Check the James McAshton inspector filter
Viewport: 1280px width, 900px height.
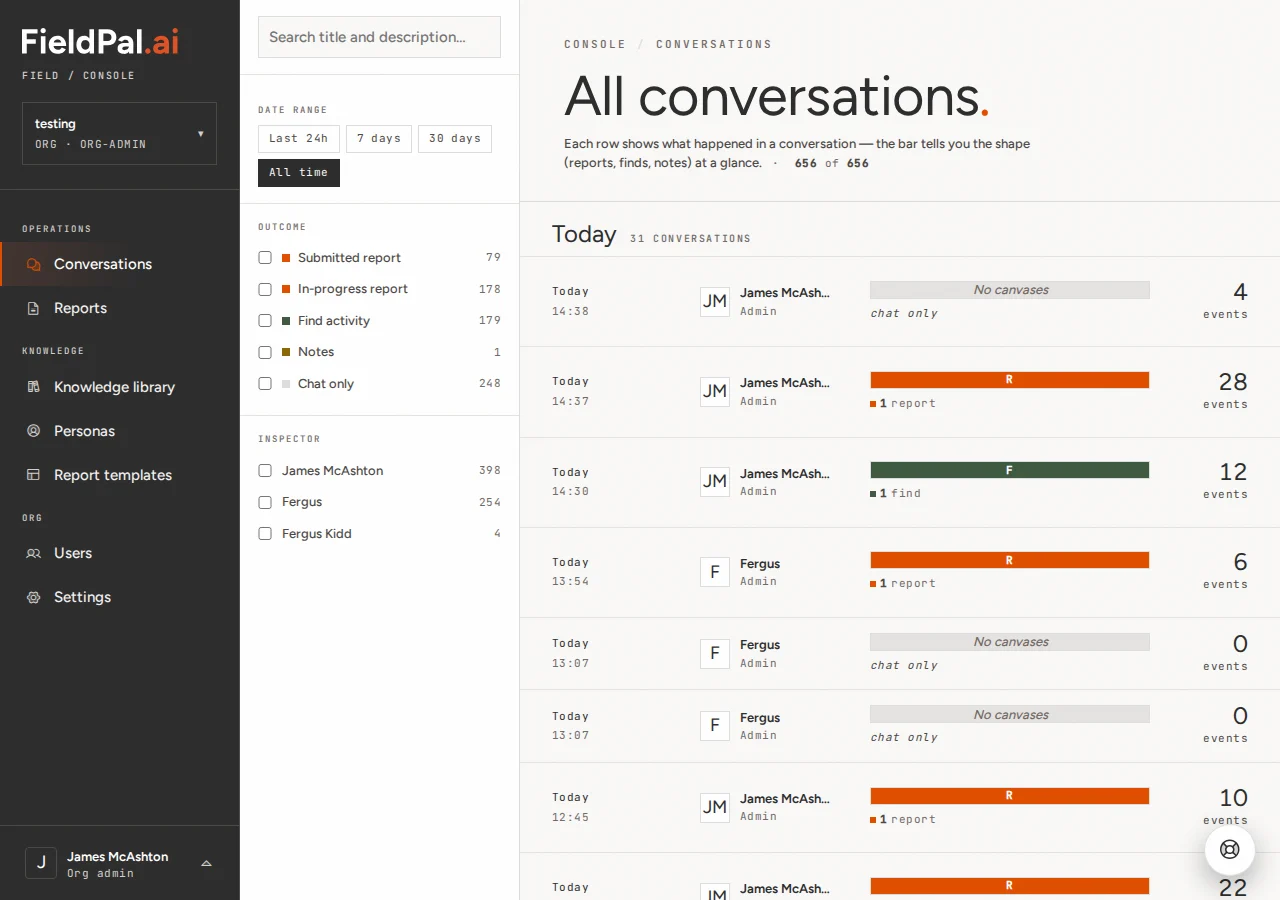[x=265, y=471]
